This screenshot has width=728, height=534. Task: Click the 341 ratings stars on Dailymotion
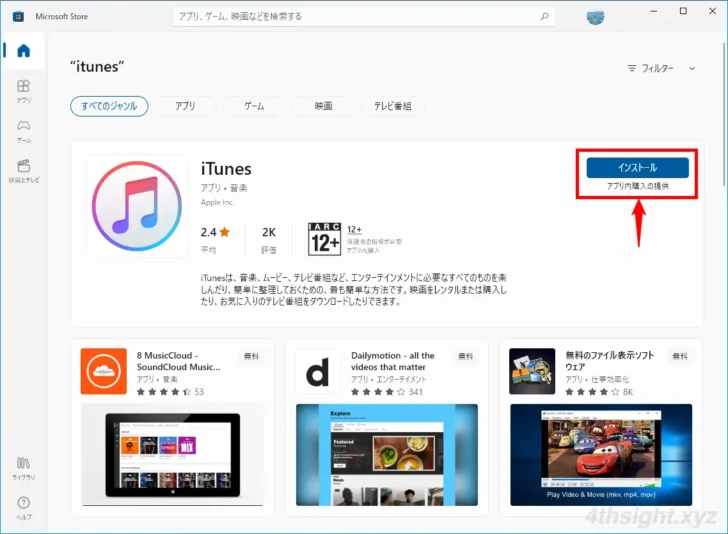(x=387, y=392)
